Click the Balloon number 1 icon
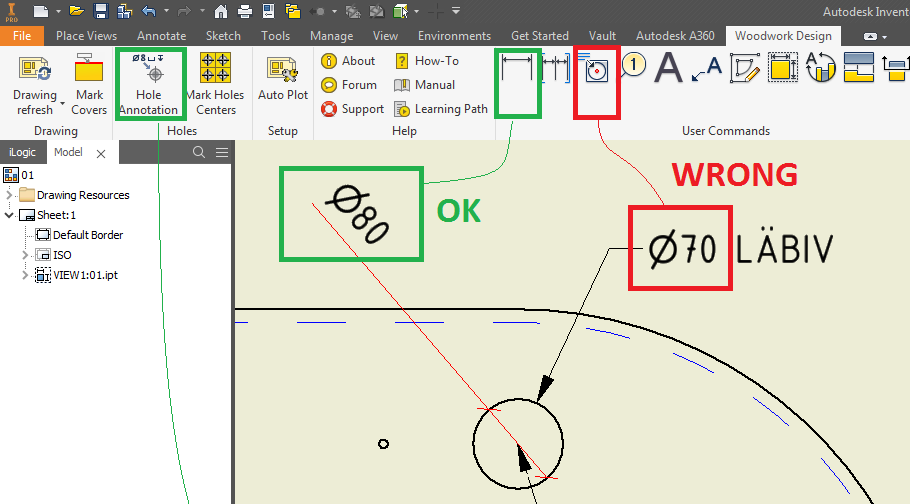 [x=633, y=65]
